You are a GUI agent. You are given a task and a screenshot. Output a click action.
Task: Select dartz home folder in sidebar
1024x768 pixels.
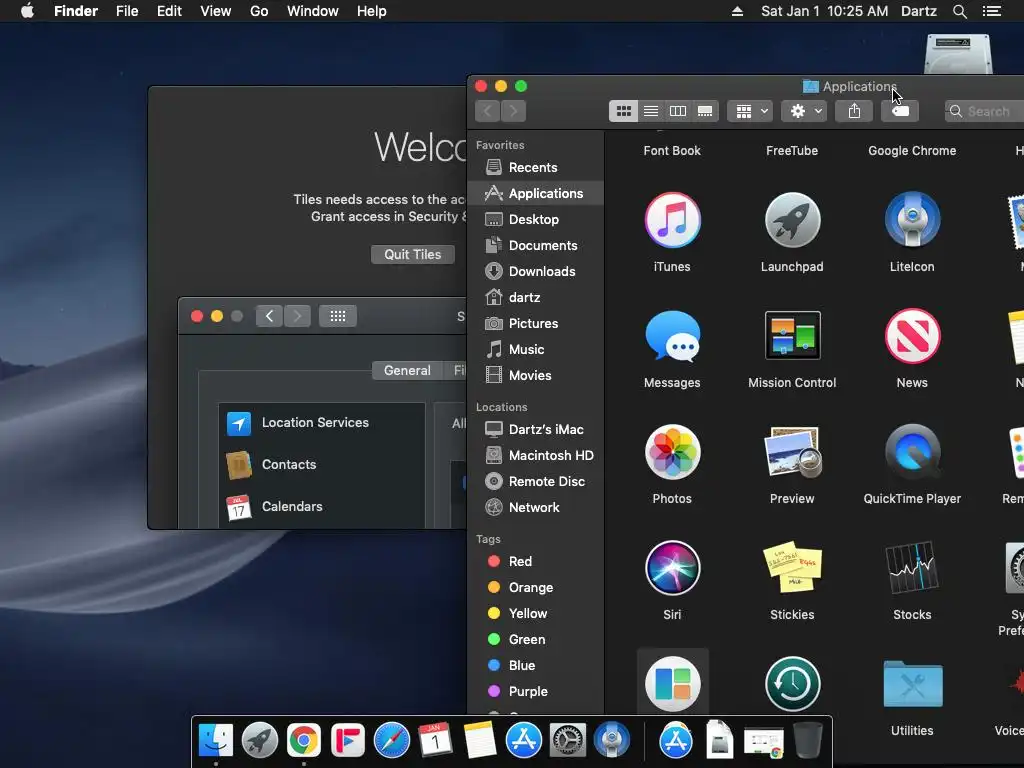(536, 297)
